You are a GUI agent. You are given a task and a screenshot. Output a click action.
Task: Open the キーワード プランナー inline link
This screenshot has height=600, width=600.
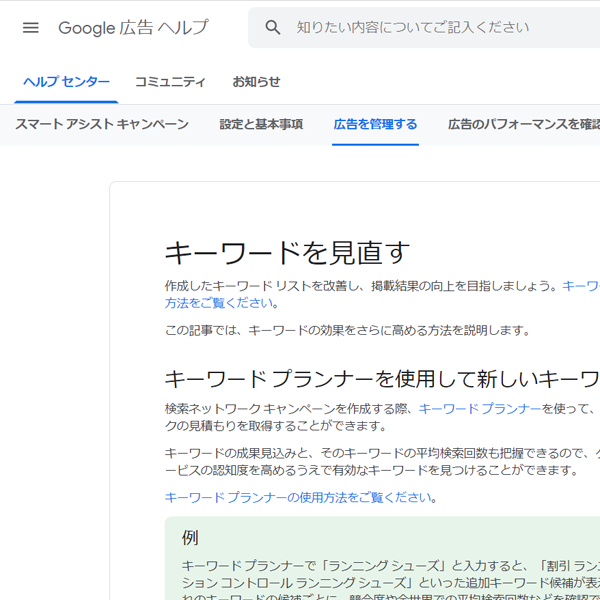point(480,409)
